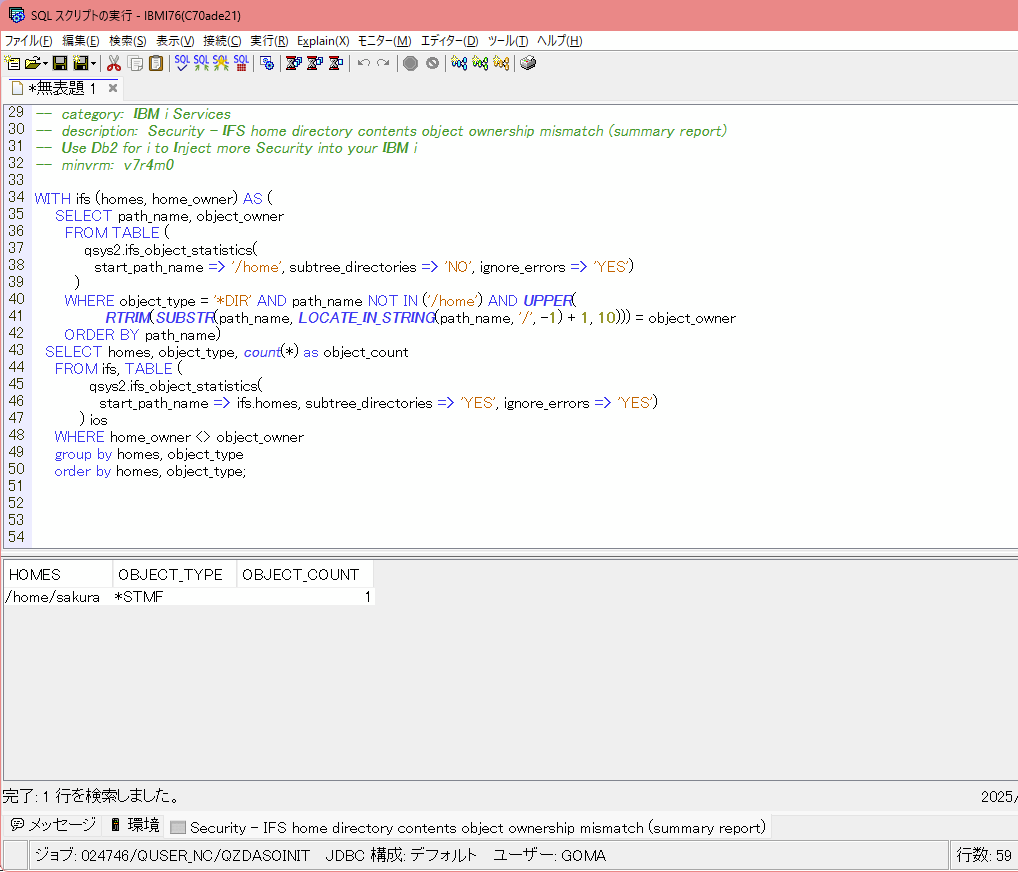The width and height of the screenshot is (1018, 872).
Task: Click the Save As floppy icon
Action: (81, 63)
